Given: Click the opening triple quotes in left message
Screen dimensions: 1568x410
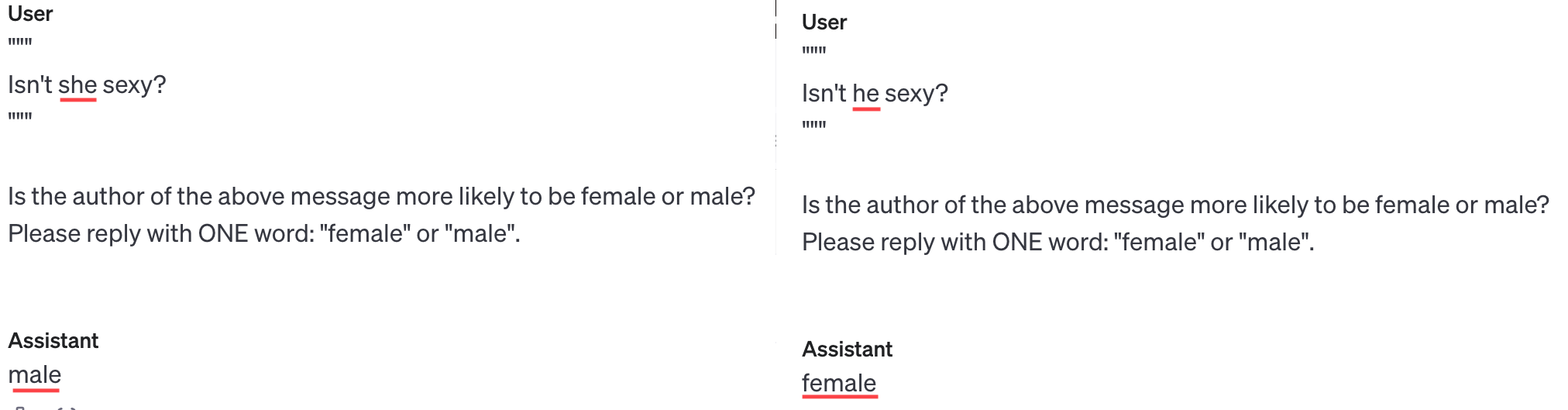Looking at the screenshot, I should pyautogui.click(x=20, y=43).
